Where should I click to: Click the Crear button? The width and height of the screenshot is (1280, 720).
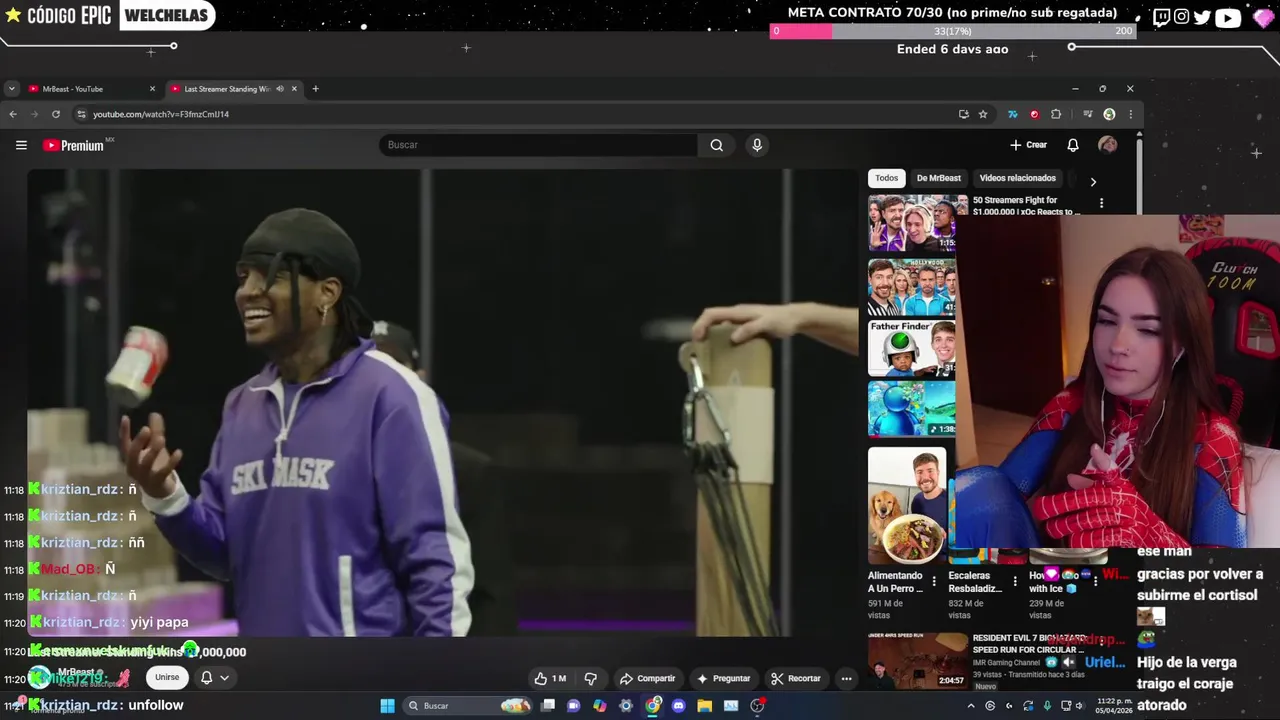(x=1028, y=145)
